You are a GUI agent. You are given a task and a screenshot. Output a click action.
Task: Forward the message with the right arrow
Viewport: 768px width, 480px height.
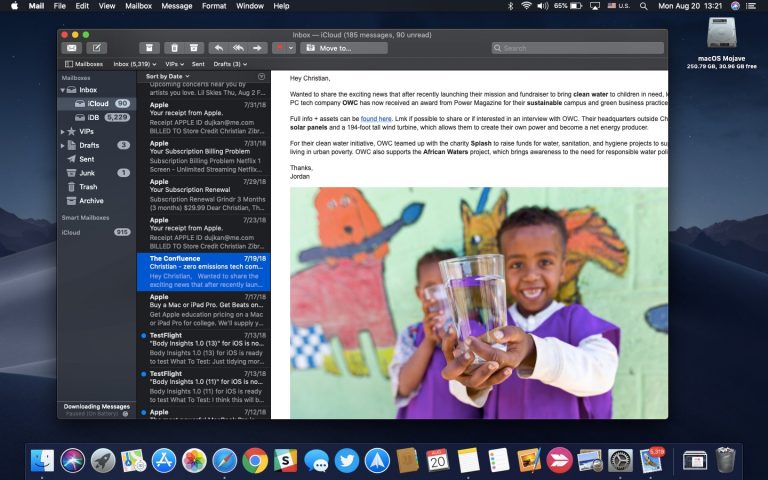coord(258,48)
